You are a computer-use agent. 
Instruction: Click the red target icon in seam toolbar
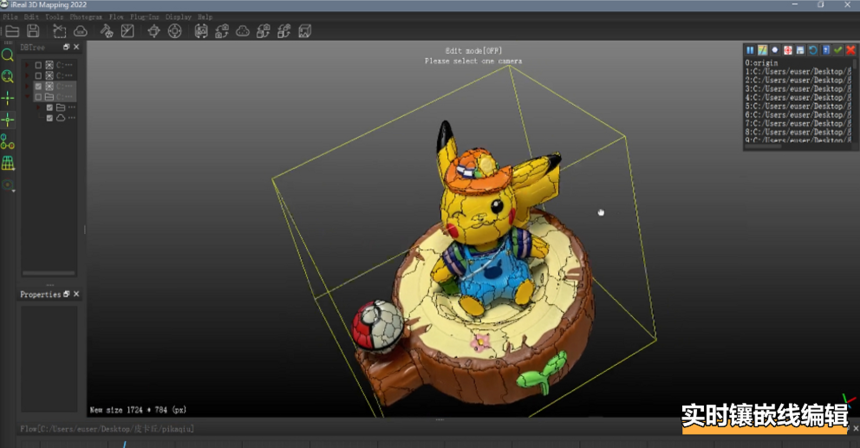click(788, 50)
